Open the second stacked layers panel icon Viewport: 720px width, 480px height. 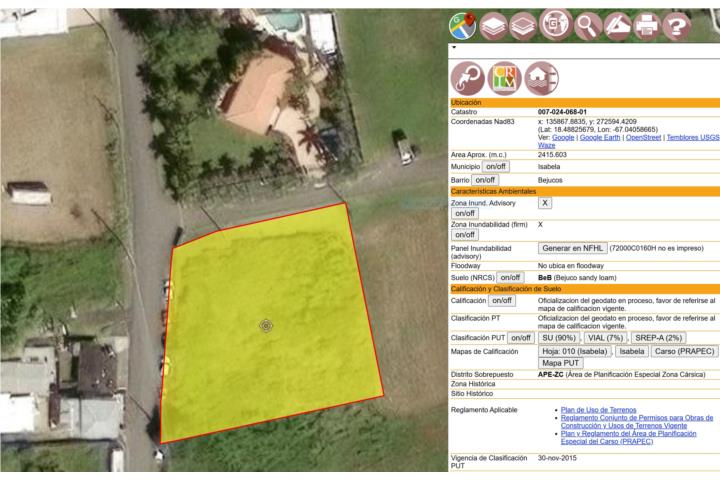525,24
